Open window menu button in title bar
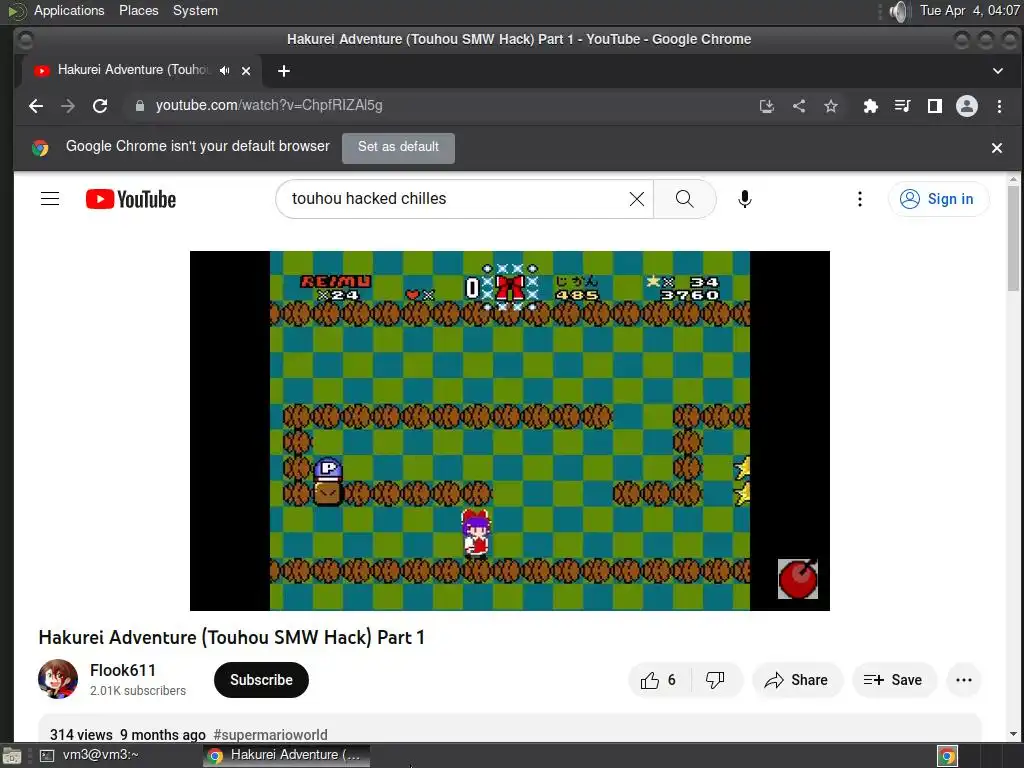 coord(25,40)
